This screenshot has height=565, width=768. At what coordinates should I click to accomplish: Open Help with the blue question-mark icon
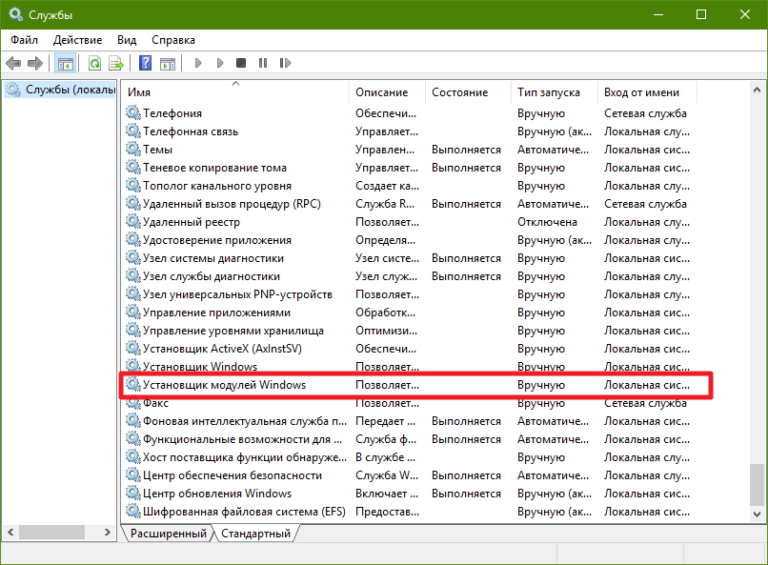tap(145, 63)
